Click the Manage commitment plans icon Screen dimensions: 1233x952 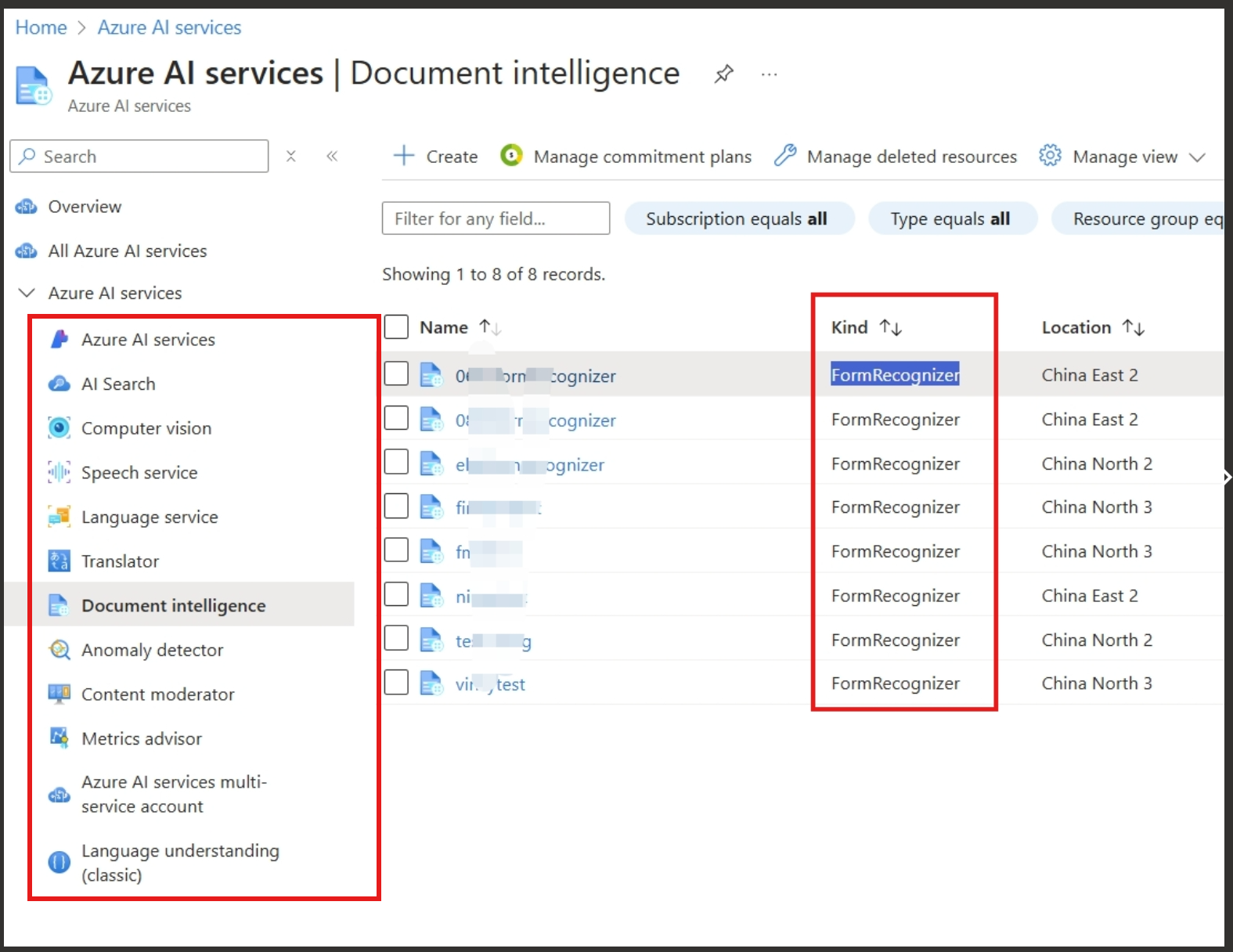click(x=511, y=156)
